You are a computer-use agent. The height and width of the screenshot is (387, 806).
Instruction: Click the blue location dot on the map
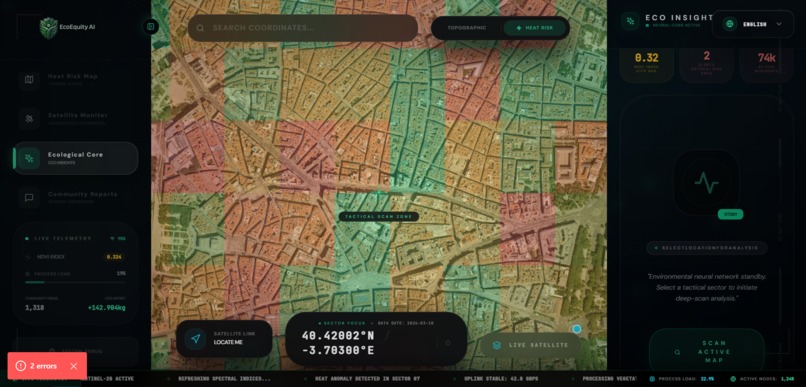pos(577,329)
